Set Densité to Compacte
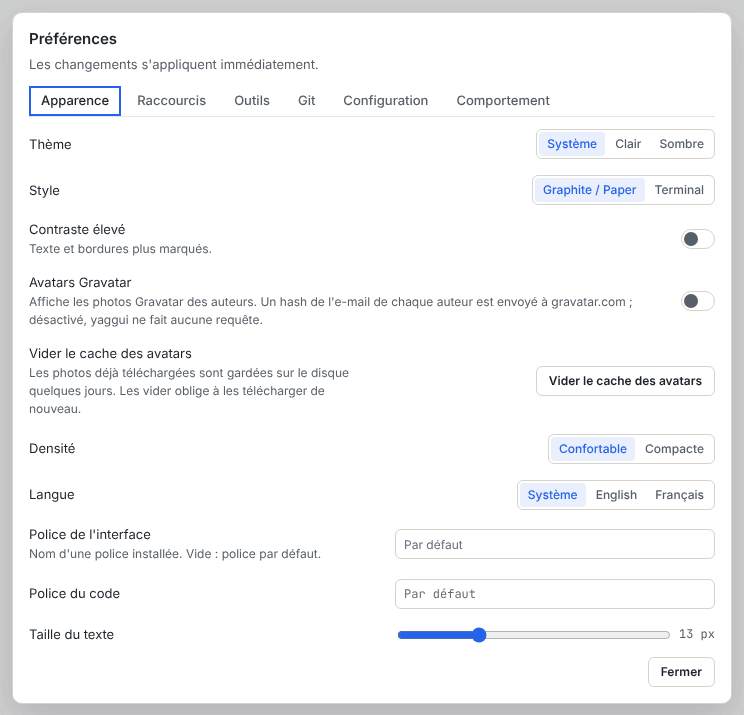 [x=674, y=449]
